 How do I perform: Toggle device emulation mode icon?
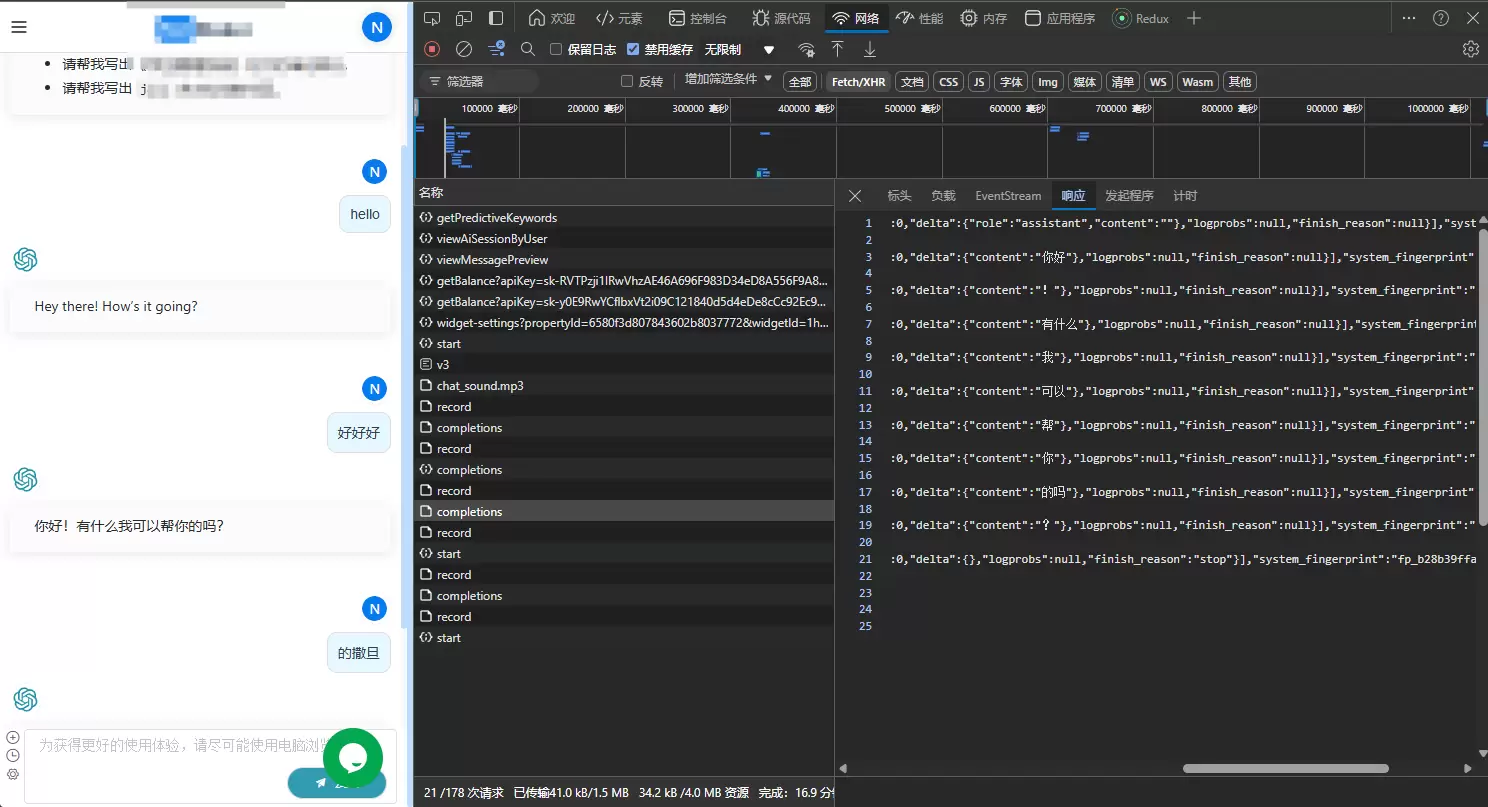coord(464,18)
